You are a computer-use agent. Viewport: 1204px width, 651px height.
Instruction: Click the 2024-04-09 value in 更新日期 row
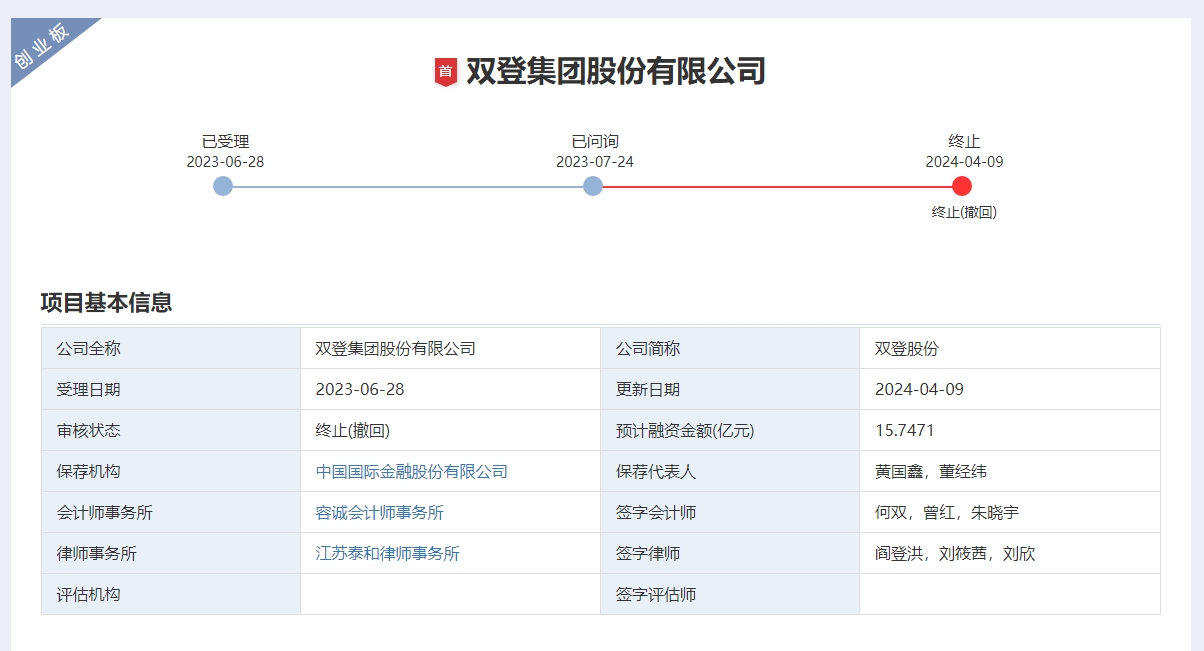point(1010,390)
